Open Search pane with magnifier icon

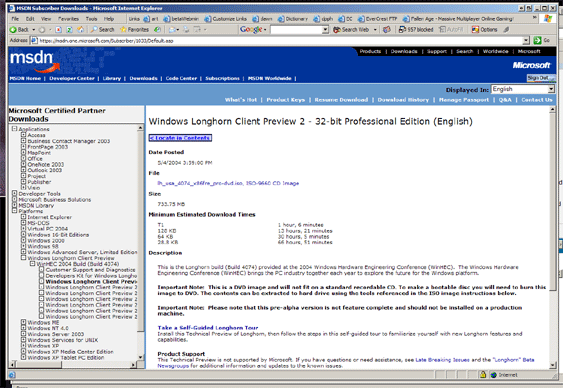tap(94, 29)
